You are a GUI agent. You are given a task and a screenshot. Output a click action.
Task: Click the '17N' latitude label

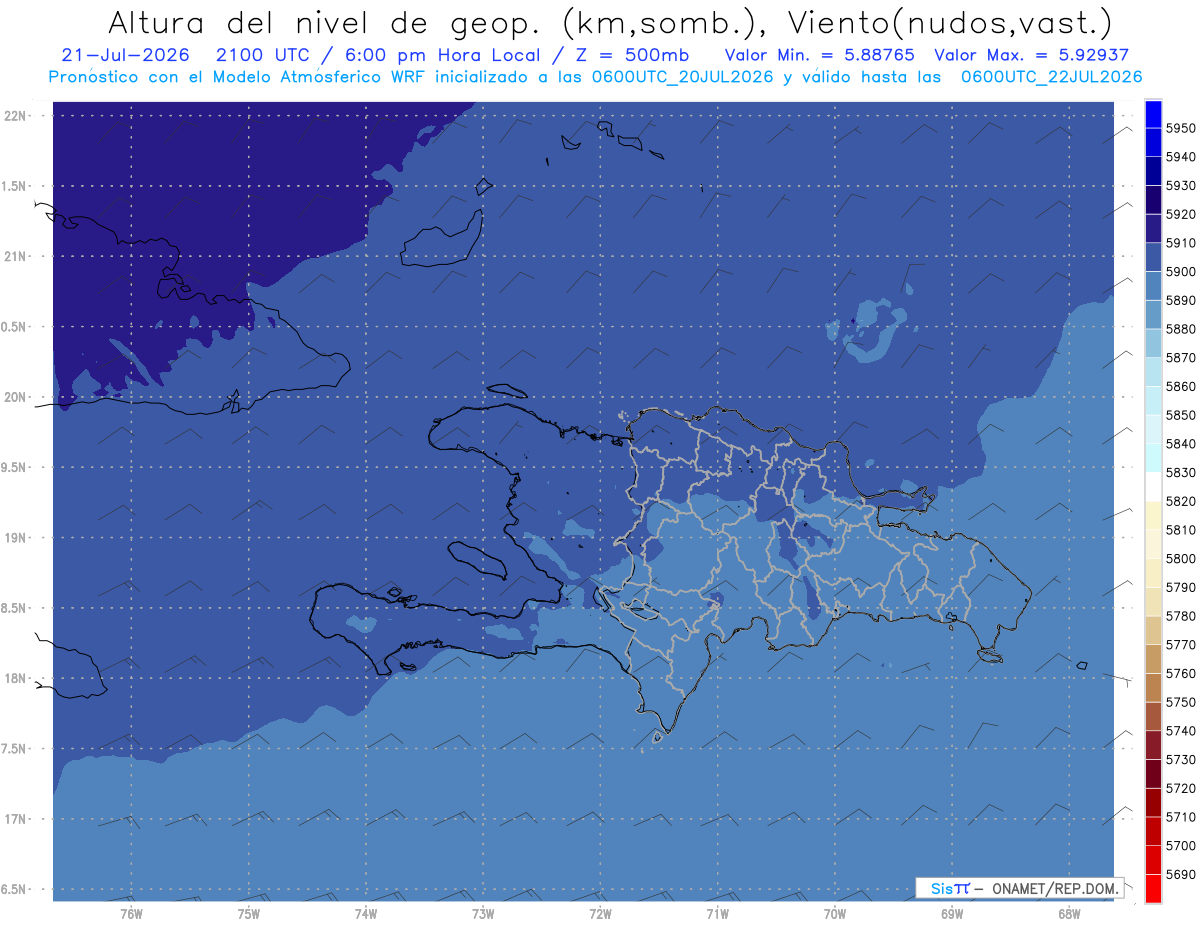[15, 819]
